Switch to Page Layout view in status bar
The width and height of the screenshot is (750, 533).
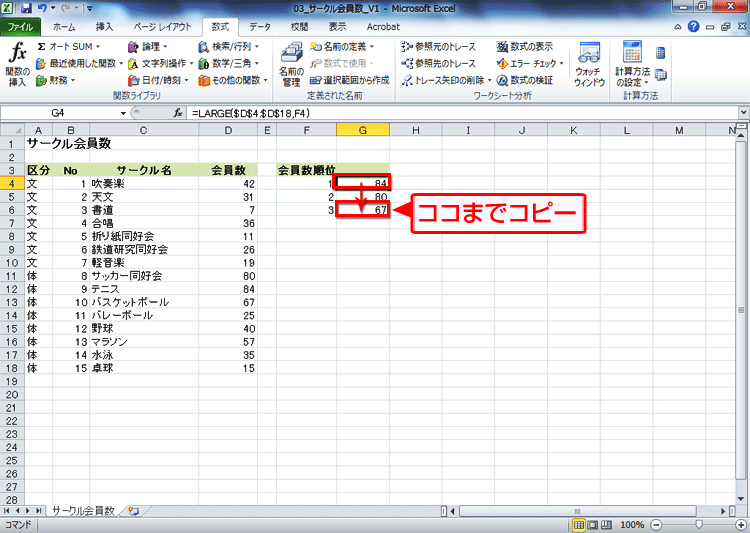pos(592,525)
